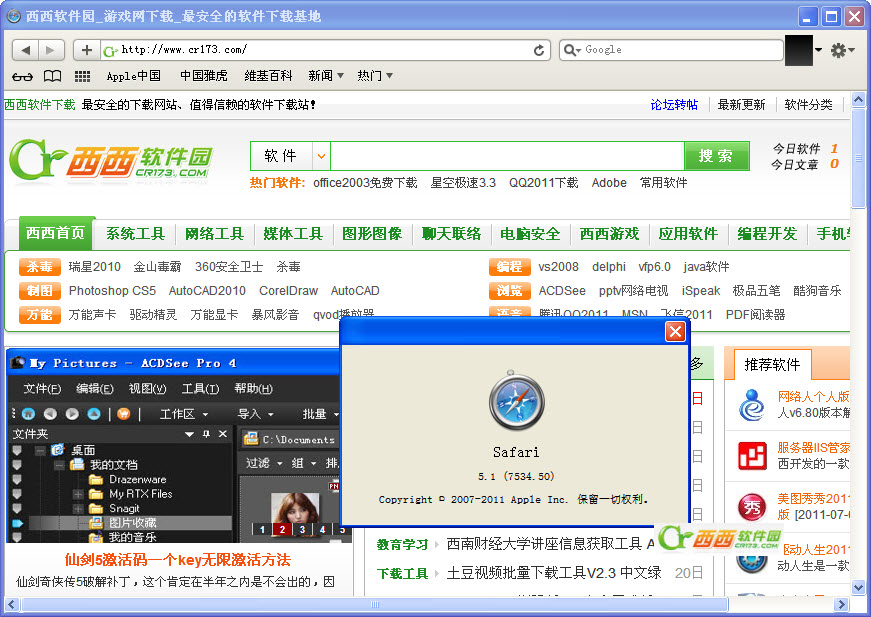871x617 pixels.
Task: Select the 电脑安全 nav tab
Action: (530, 234)
